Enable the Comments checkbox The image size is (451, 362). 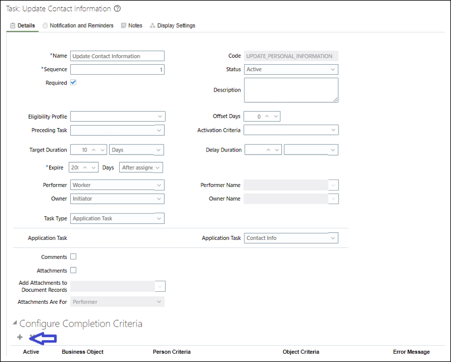point(73,257)
